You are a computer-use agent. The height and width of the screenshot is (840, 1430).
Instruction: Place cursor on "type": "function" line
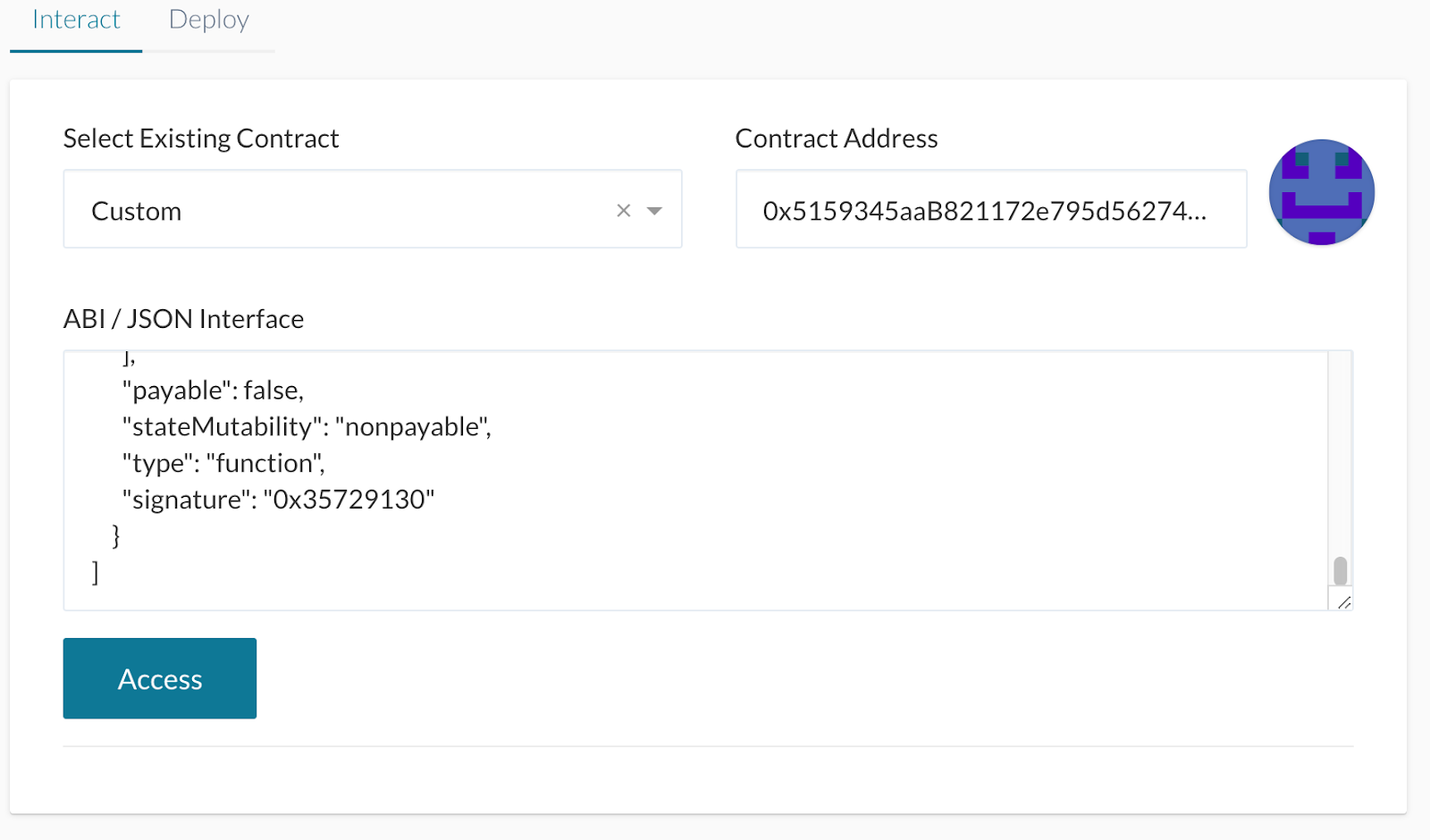(x=223, y=464)
